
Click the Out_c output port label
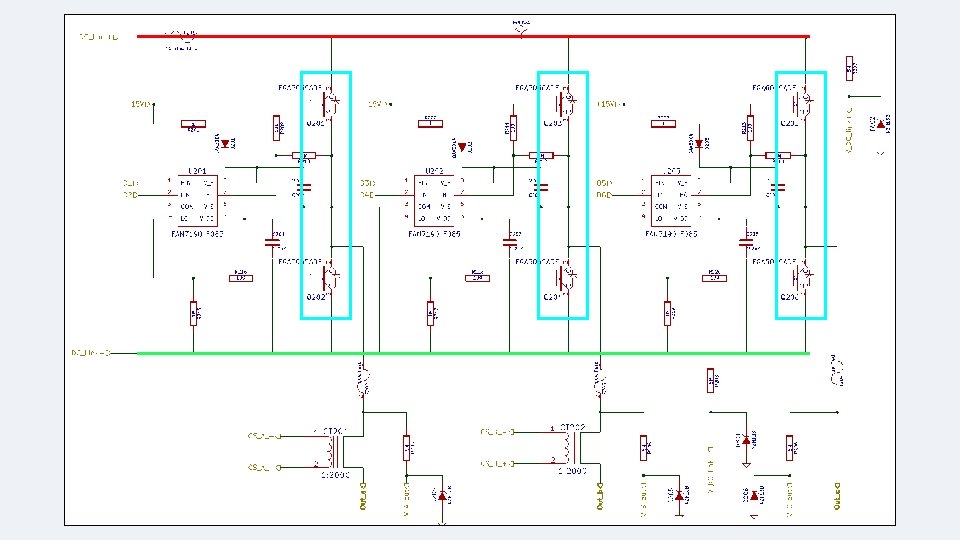837,497
